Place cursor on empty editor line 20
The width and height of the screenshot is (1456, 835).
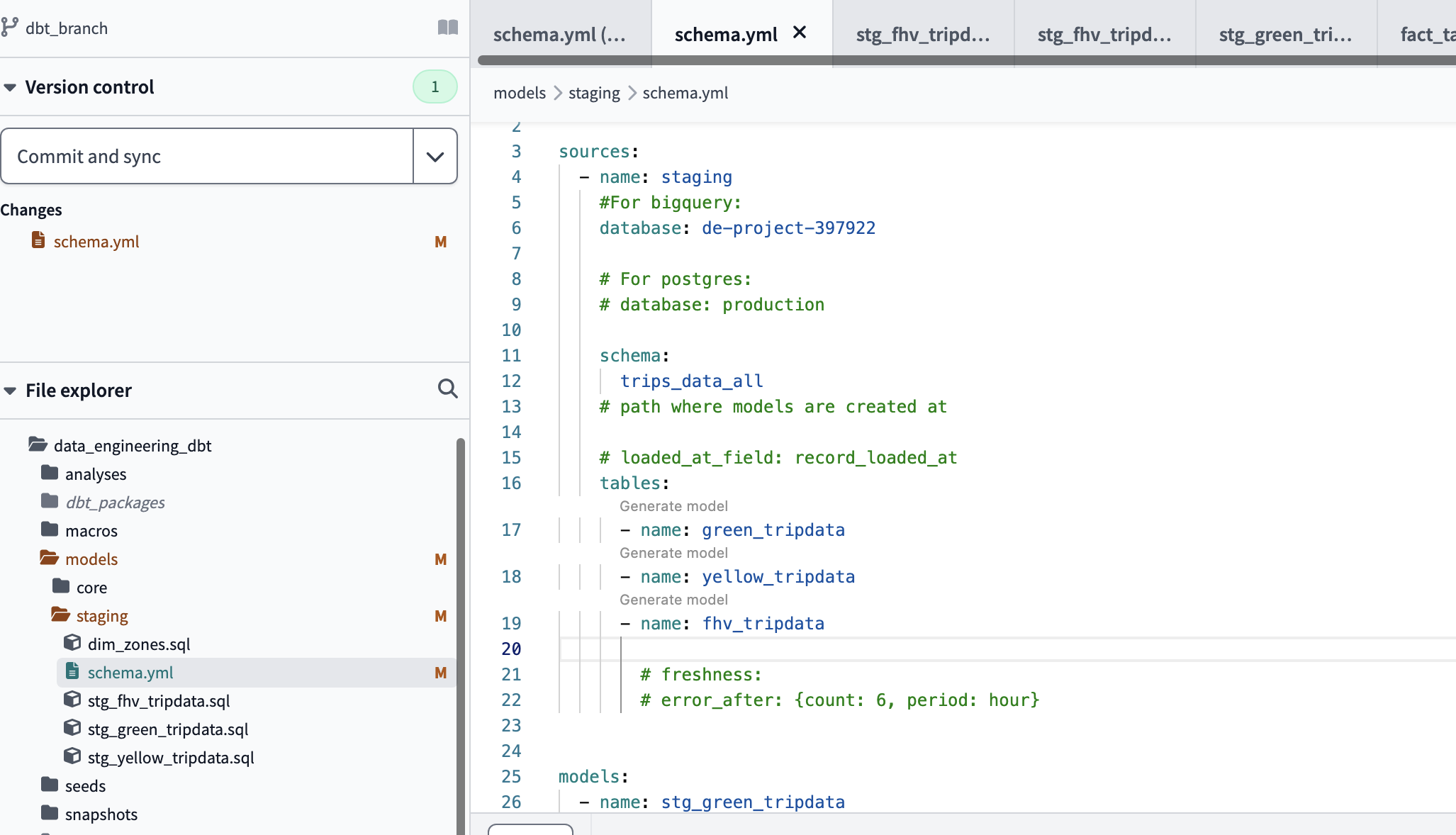point(1007,649)
